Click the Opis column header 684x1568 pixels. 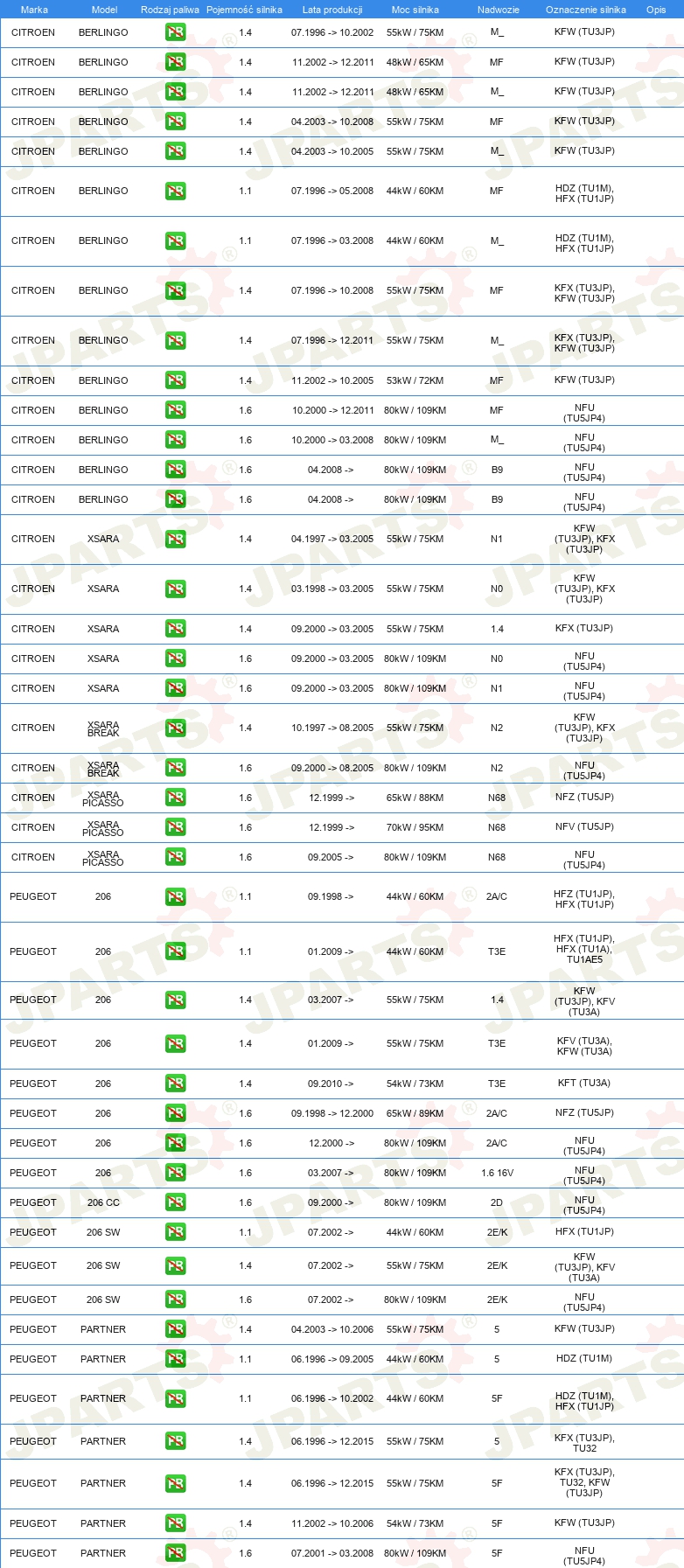[x=656, y=10]
